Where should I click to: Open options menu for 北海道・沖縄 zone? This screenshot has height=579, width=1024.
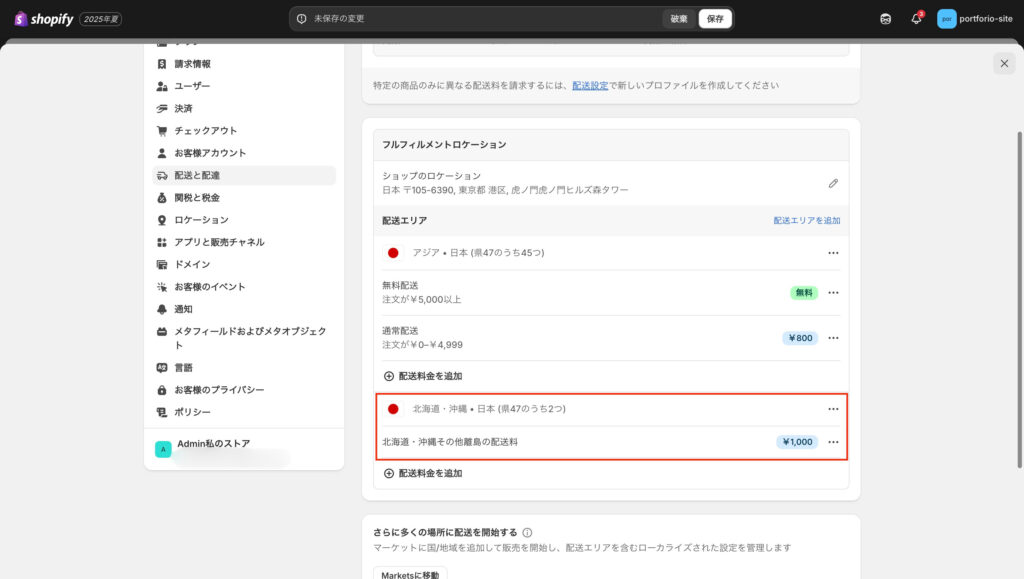(x=833, y=409)
